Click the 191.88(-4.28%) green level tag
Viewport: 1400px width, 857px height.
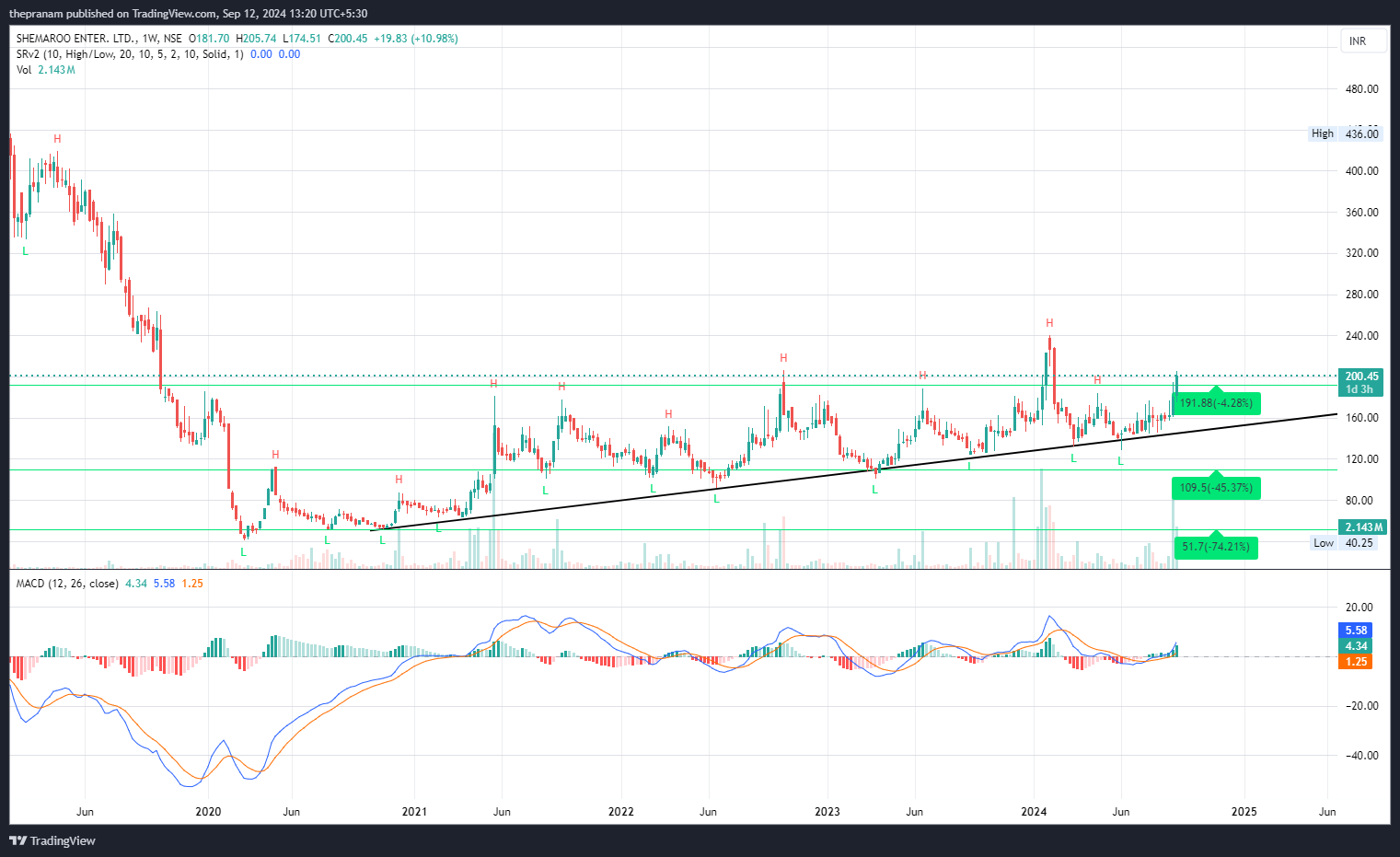coord(1216,403)
